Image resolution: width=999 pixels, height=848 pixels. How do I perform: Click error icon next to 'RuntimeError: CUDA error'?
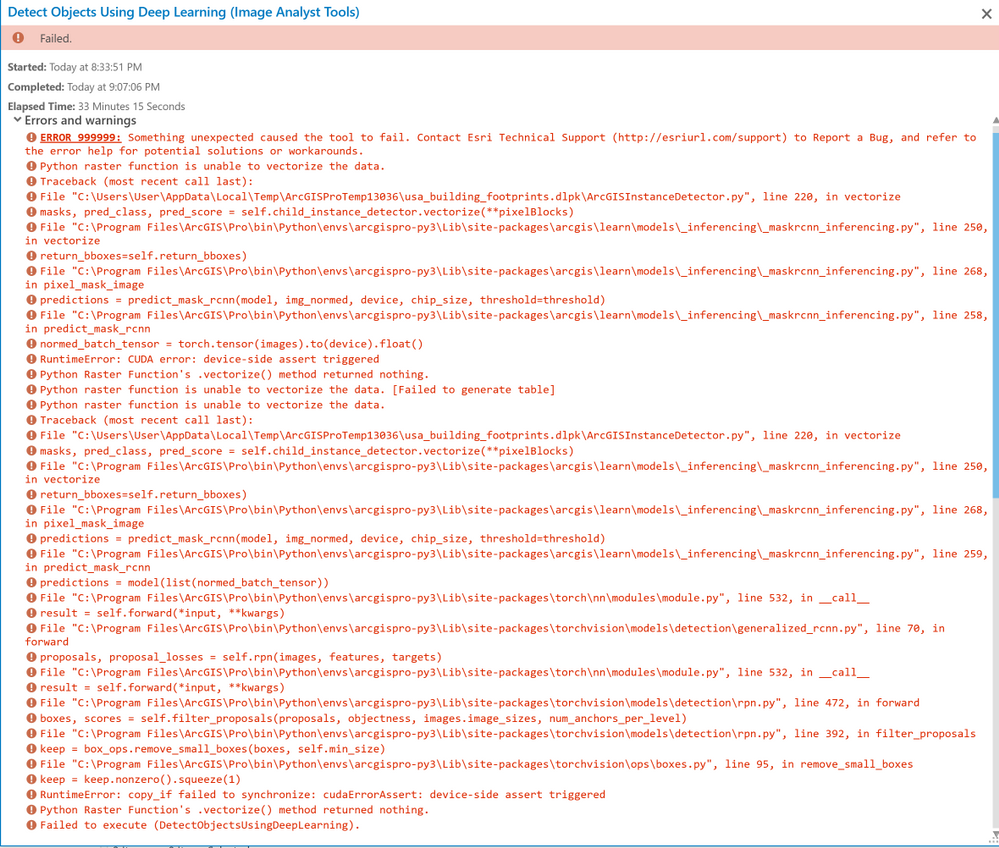(x=31, y=359)
